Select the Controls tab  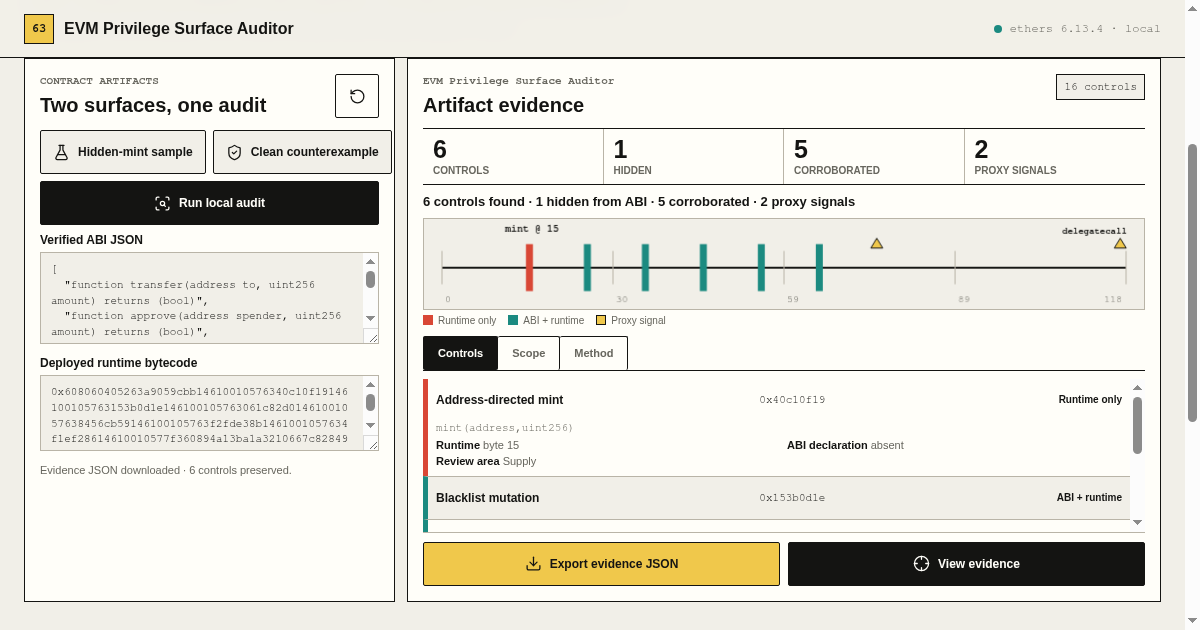click(x=460, y=353)
